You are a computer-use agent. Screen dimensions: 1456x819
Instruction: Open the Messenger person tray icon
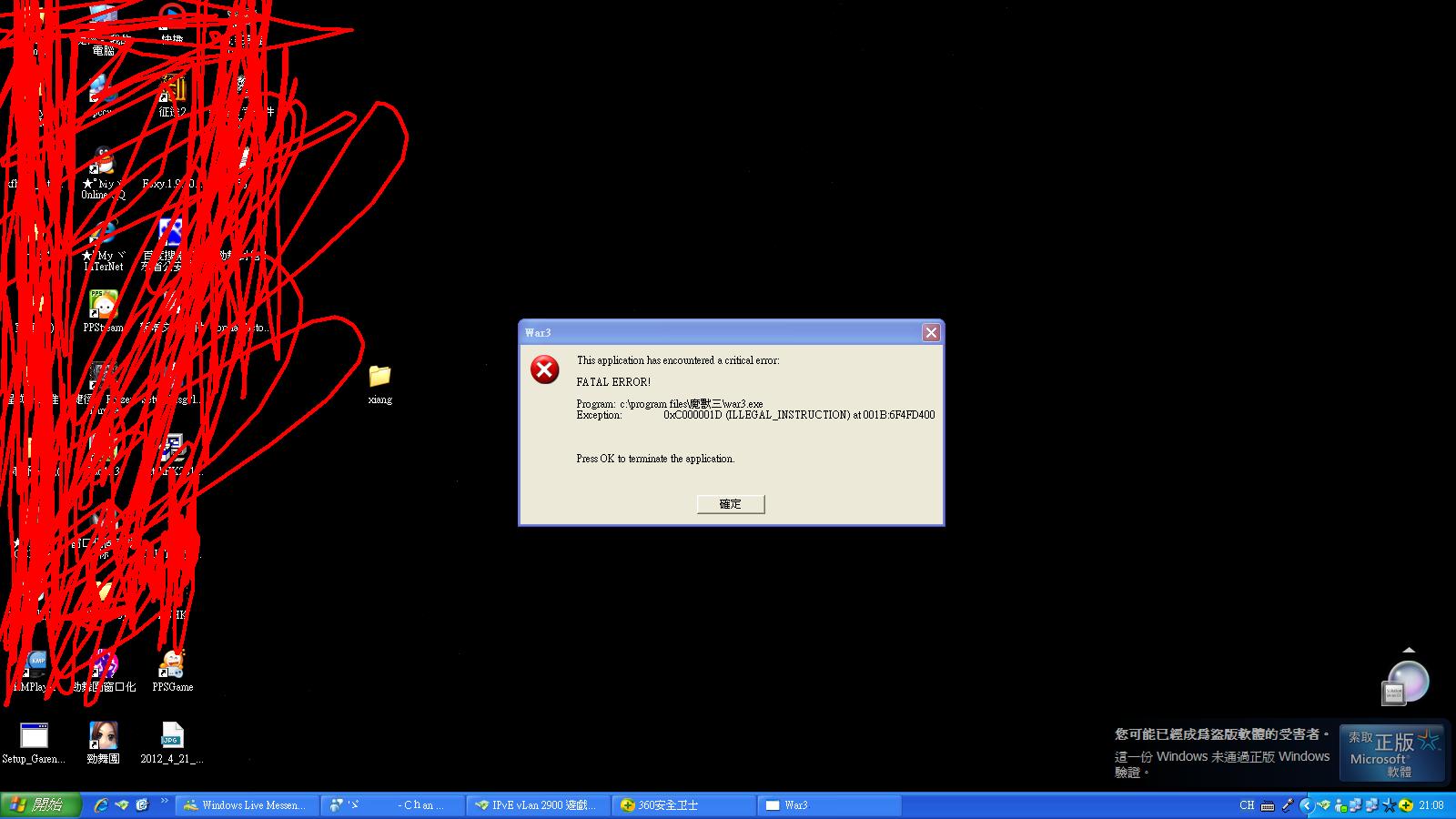tap(1340, 805)
